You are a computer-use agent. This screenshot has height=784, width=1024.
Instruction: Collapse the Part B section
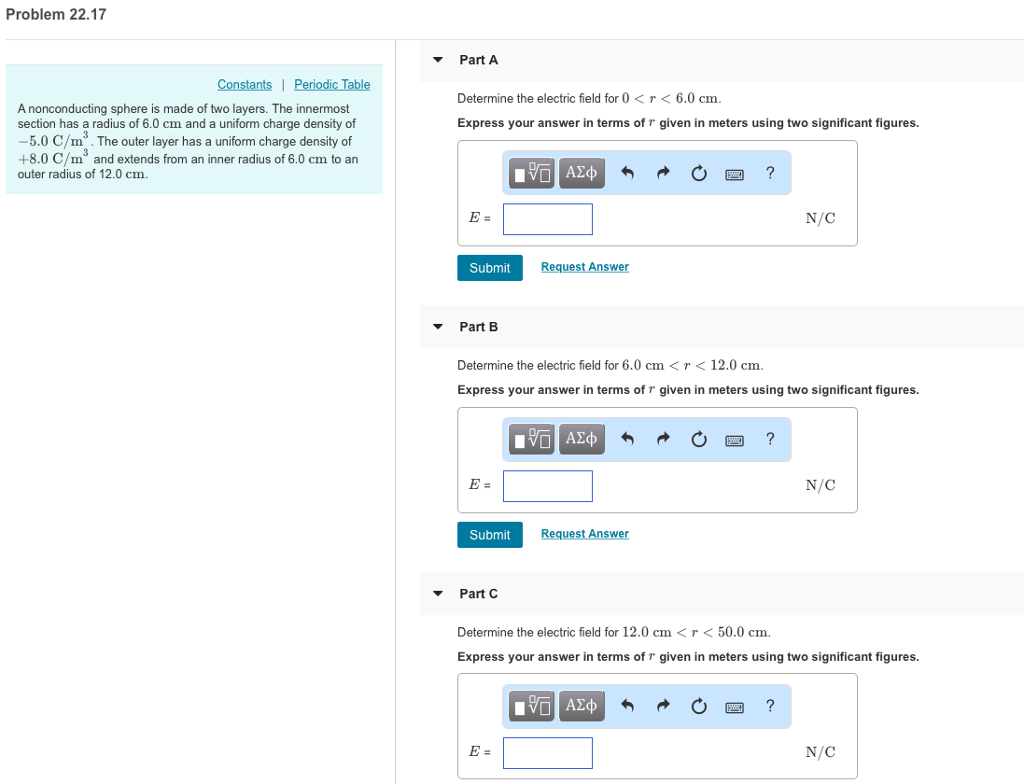pyautogui.click(x=438, y=327)
